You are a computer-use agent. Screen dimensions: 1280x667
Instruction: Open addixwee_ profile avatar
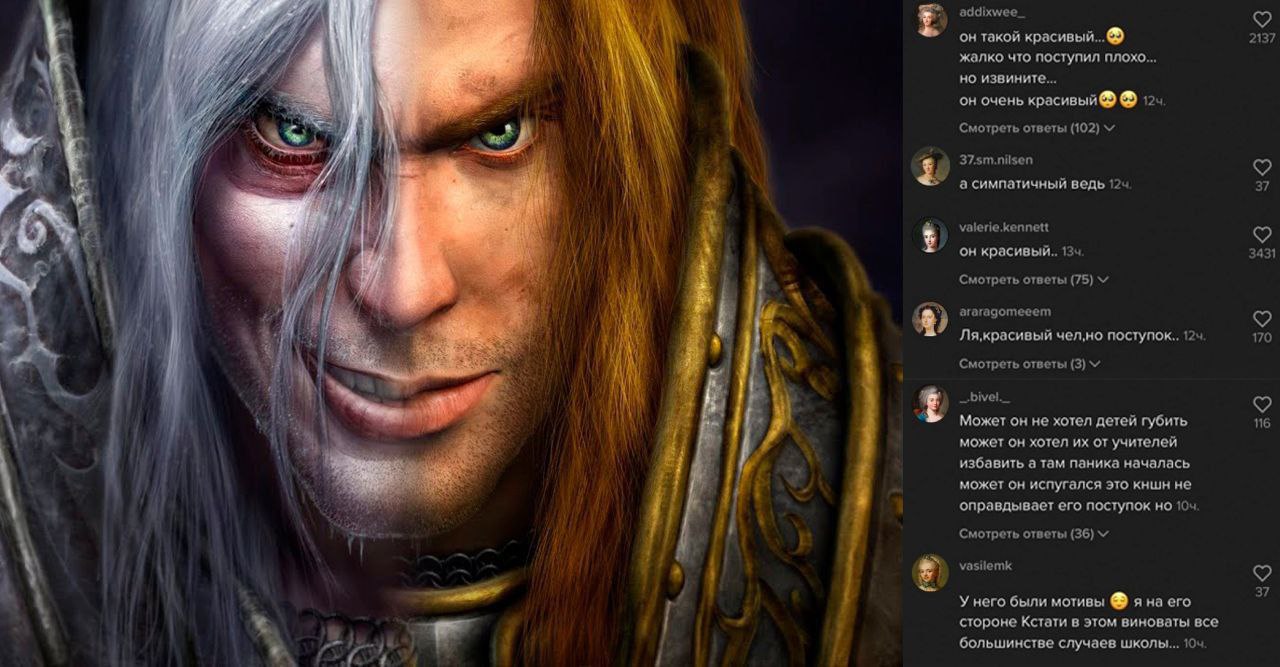[930, 20]
